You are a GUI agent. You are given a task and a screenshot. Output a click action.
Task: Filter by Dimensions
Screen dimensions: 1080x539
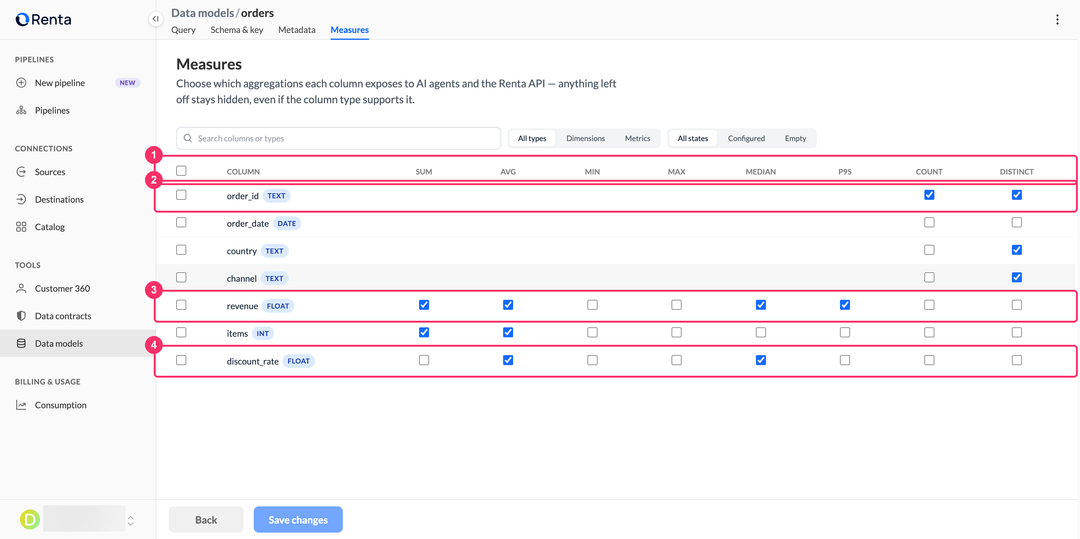point(585,138)
